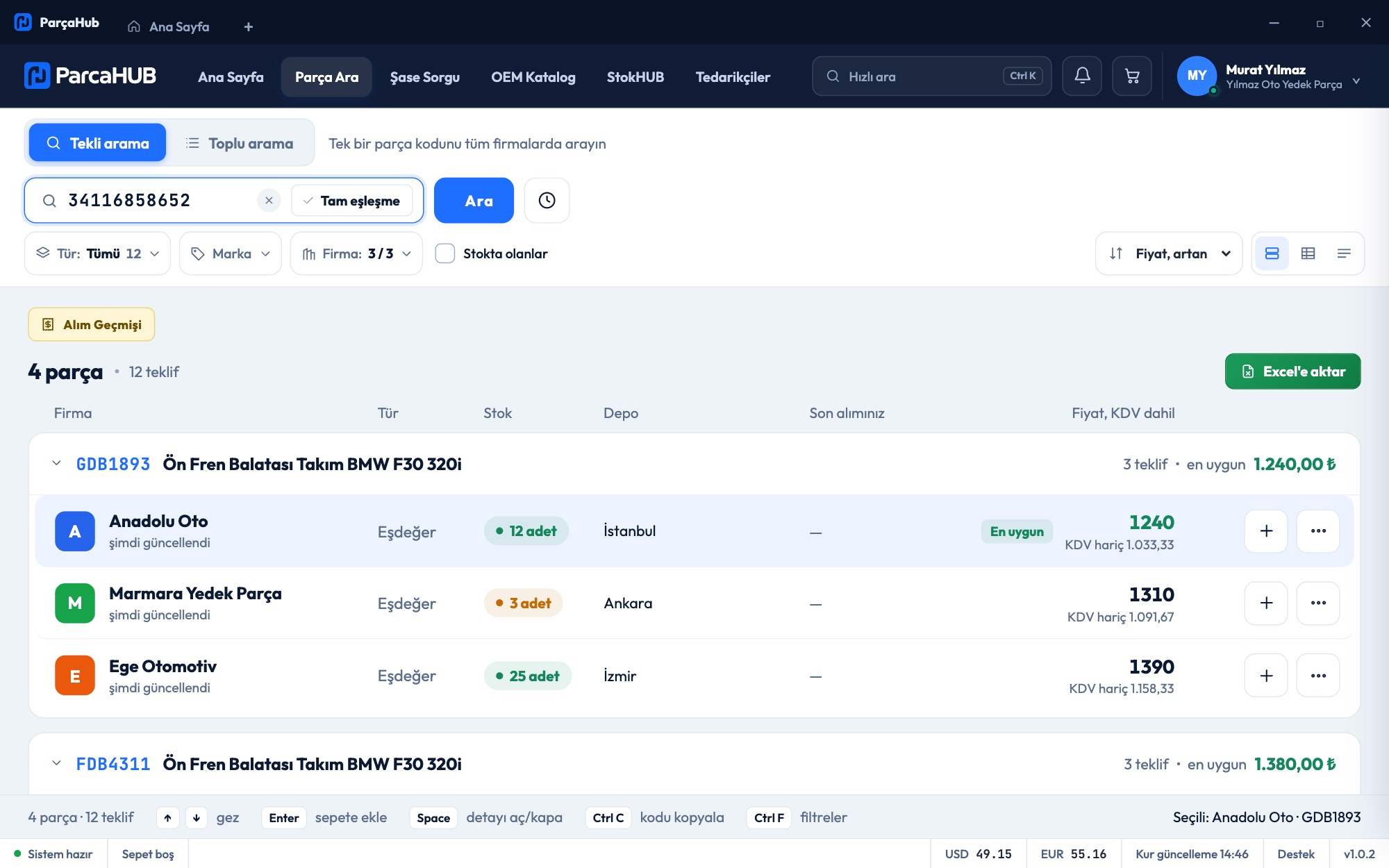This screenshot has height=868, width=1389.
Task: Open the Tür: Tümü filter dropdown
Action: click(x=97, y=253)
